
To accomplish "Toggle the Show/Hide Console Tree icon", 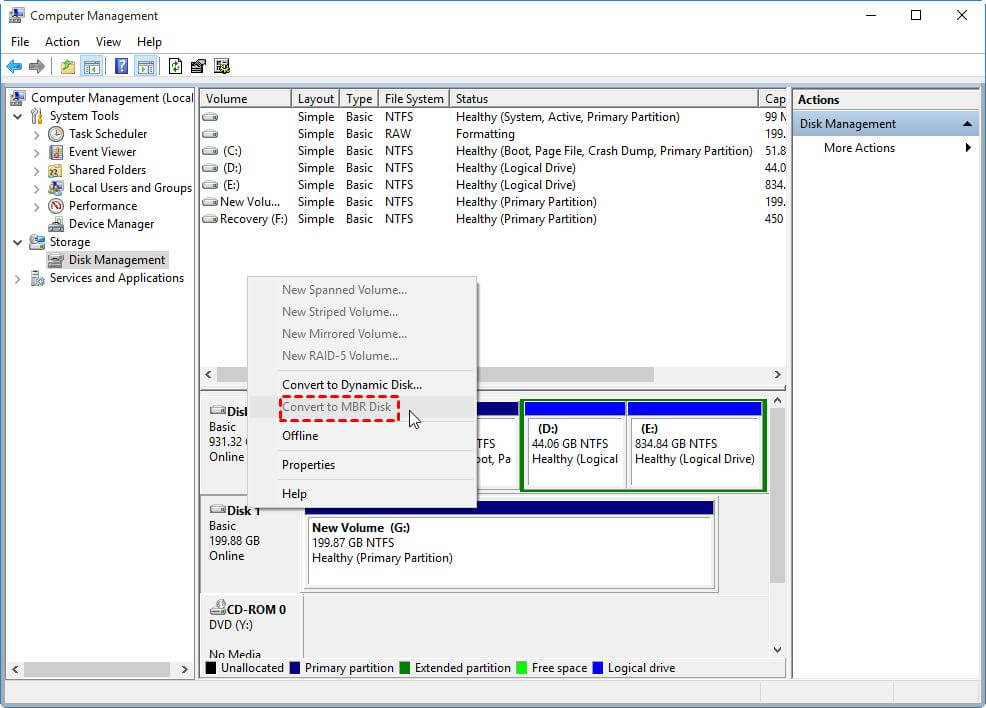I will click(90, 66).
